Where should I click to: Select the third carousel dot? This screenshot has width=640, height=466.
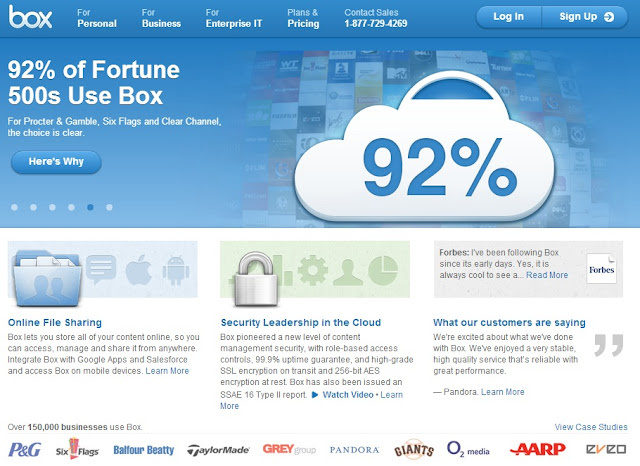(52, 207)
